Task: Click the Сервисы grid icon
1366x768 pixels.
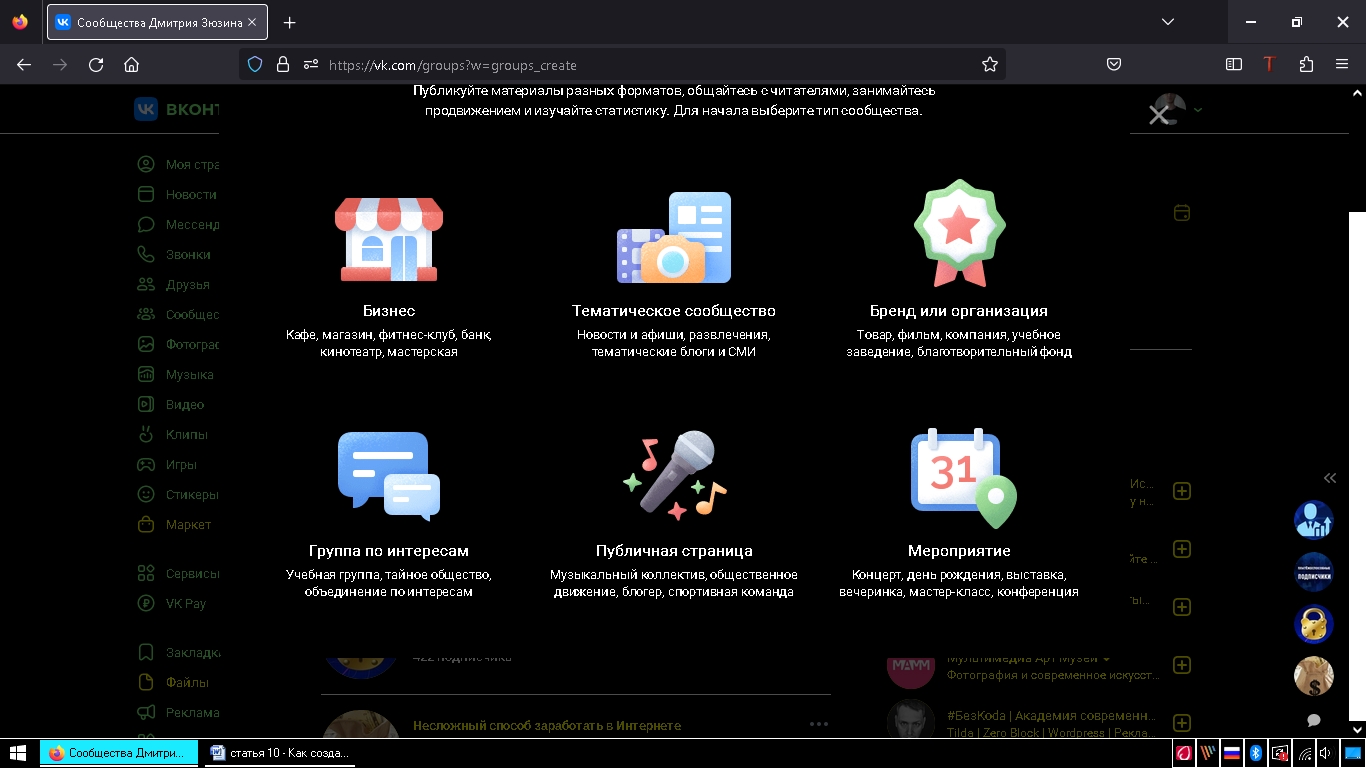Action: point(146,573)
